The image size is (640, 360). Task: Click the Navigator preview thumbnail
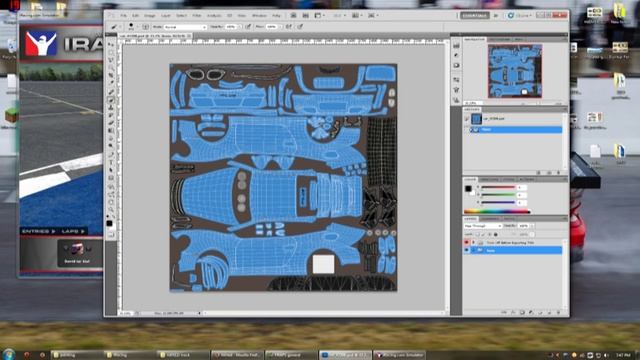coord(515,71)
